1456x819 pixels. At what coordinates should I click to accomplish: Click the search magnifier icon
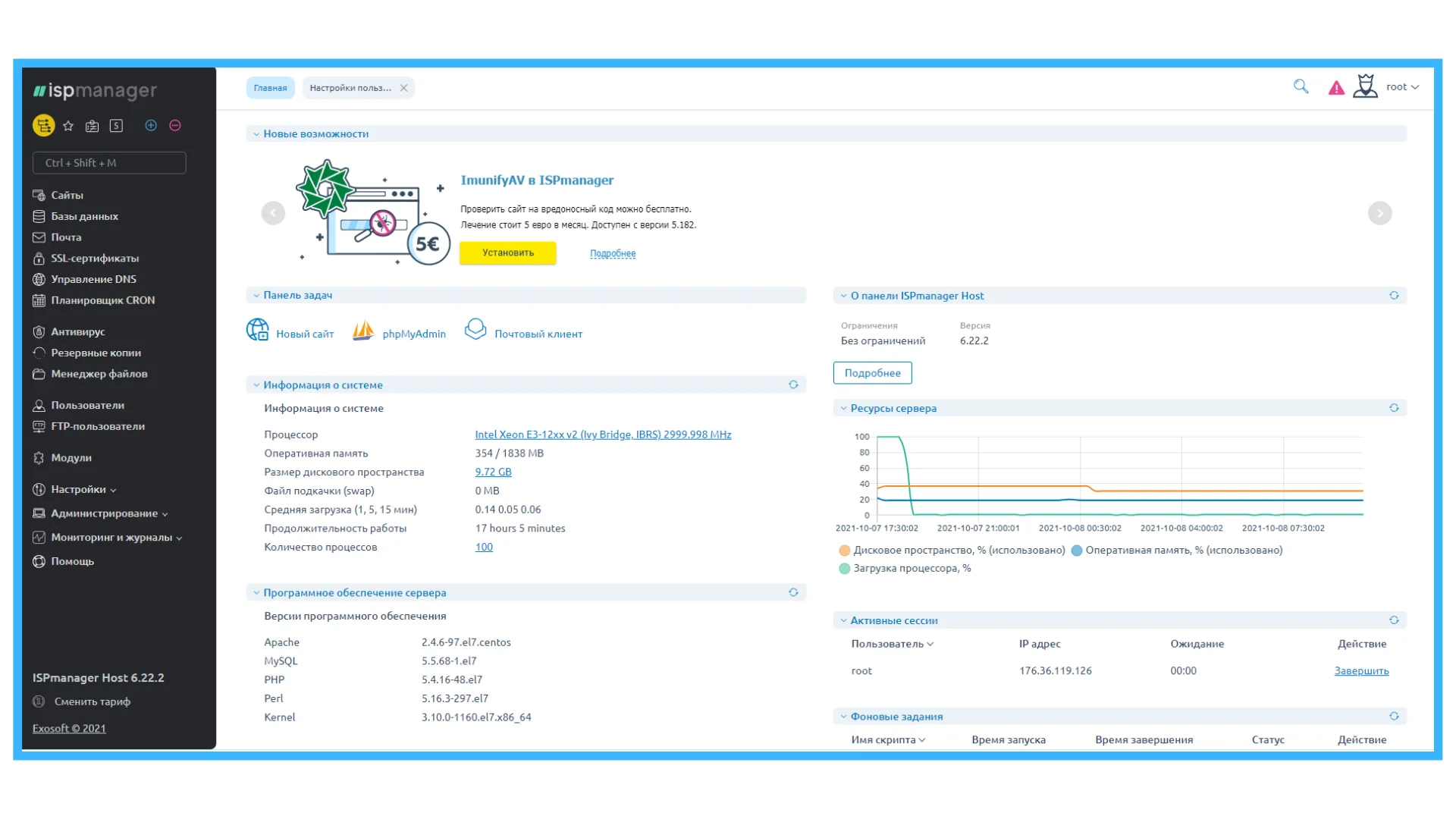[x=1301, y=86]
